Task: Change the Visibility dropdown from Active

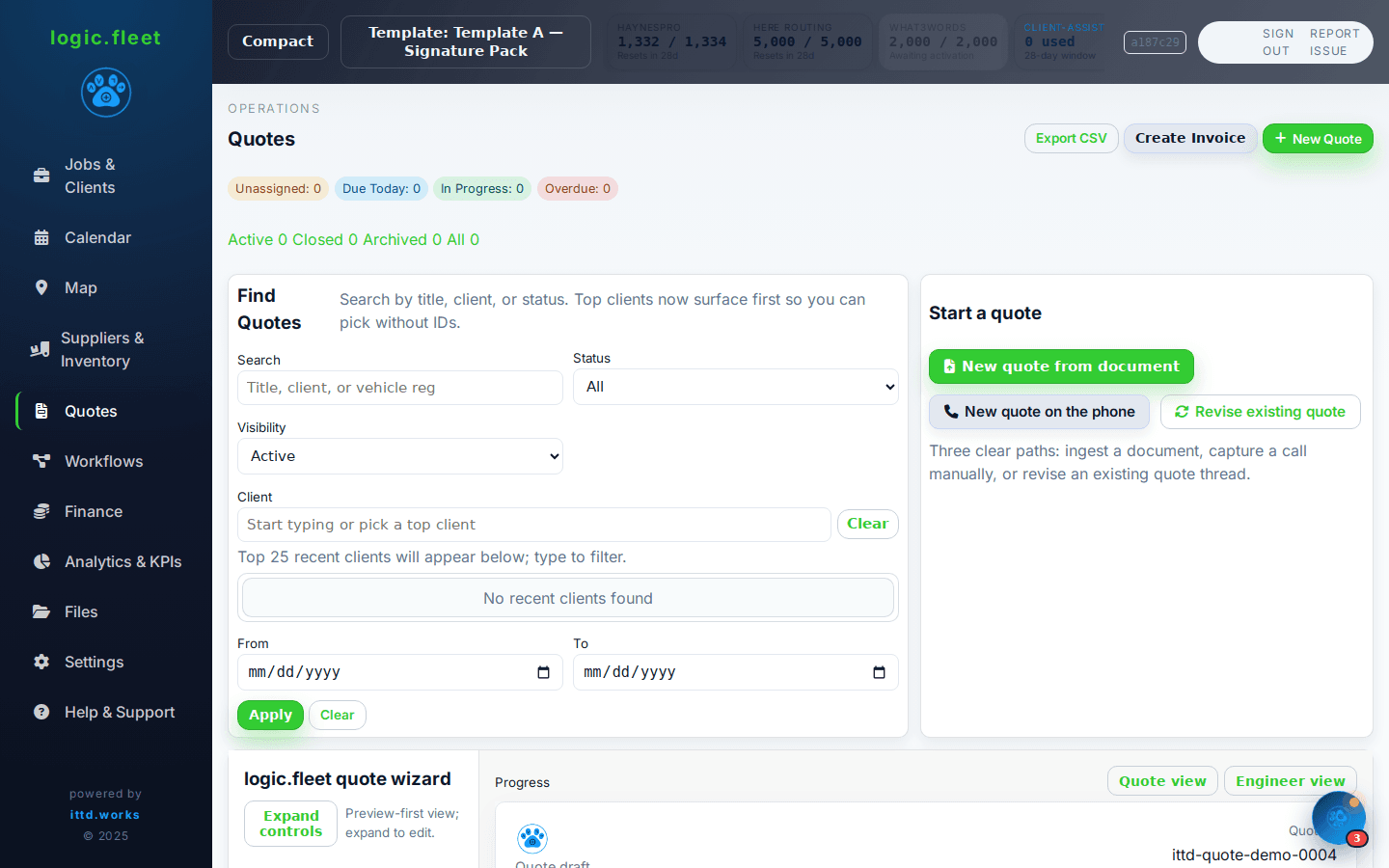Action: tap(399, 455)
